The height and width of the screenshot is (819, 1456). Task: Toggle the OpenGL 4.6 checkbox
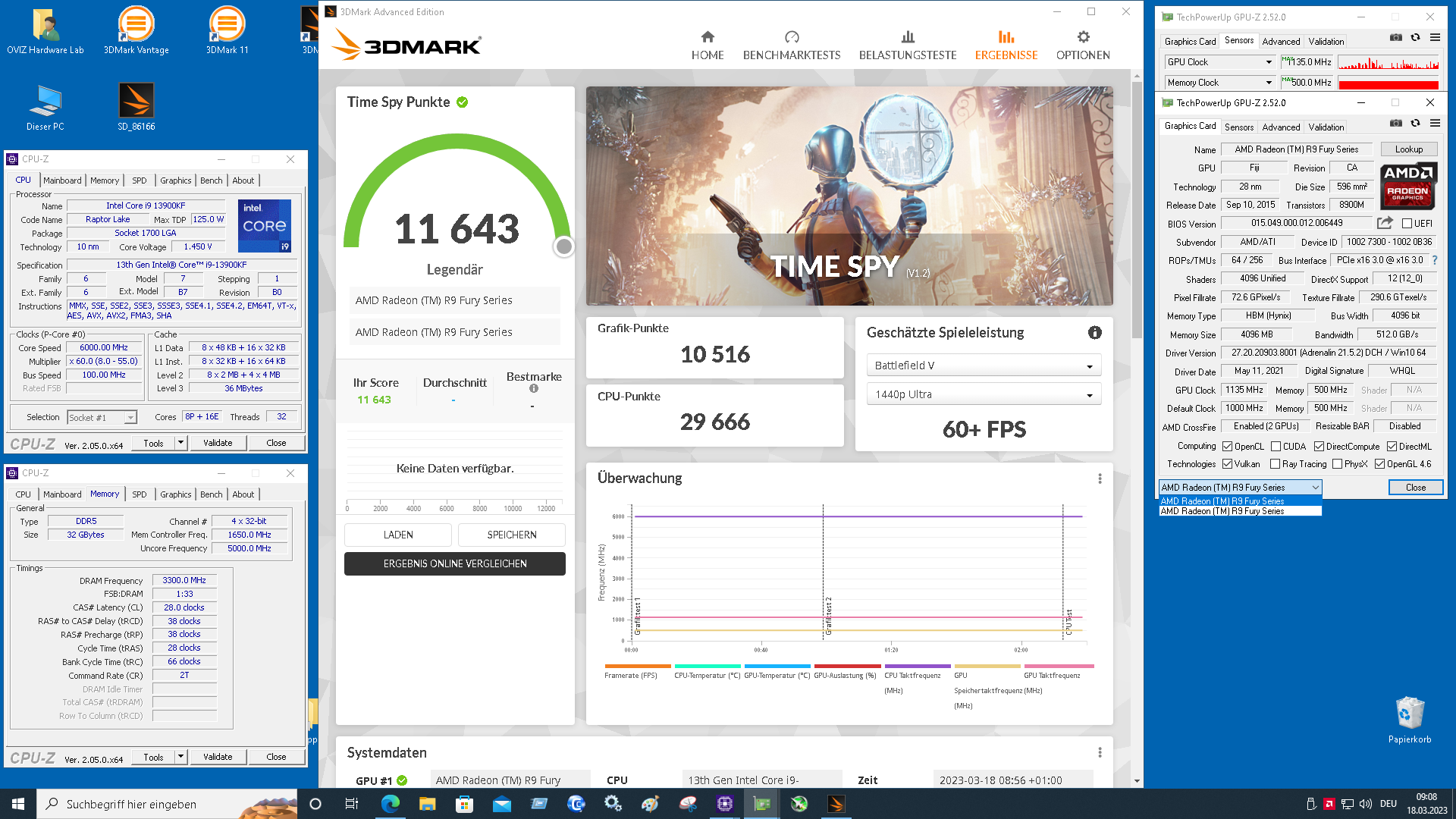tap(1379, 464)
